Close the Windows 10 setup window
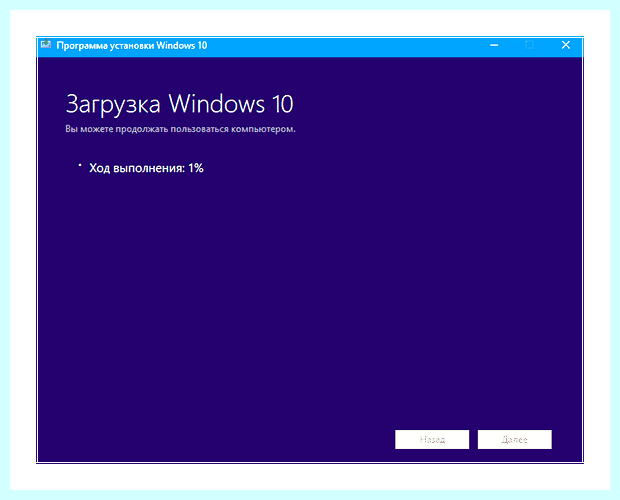 tap(565, 45)
